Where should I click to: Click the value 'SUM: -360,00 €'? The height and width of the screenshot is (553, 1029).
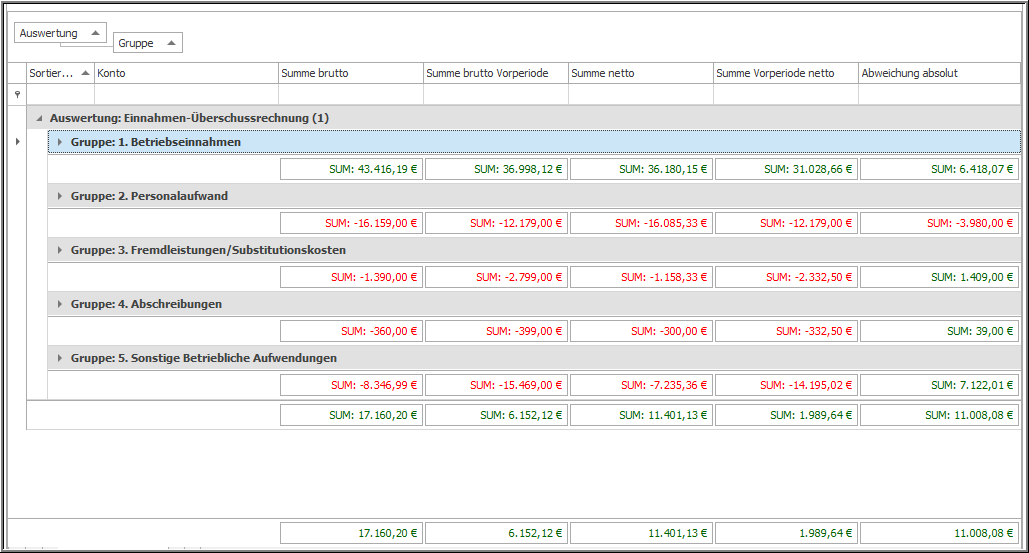pos(379,331)
